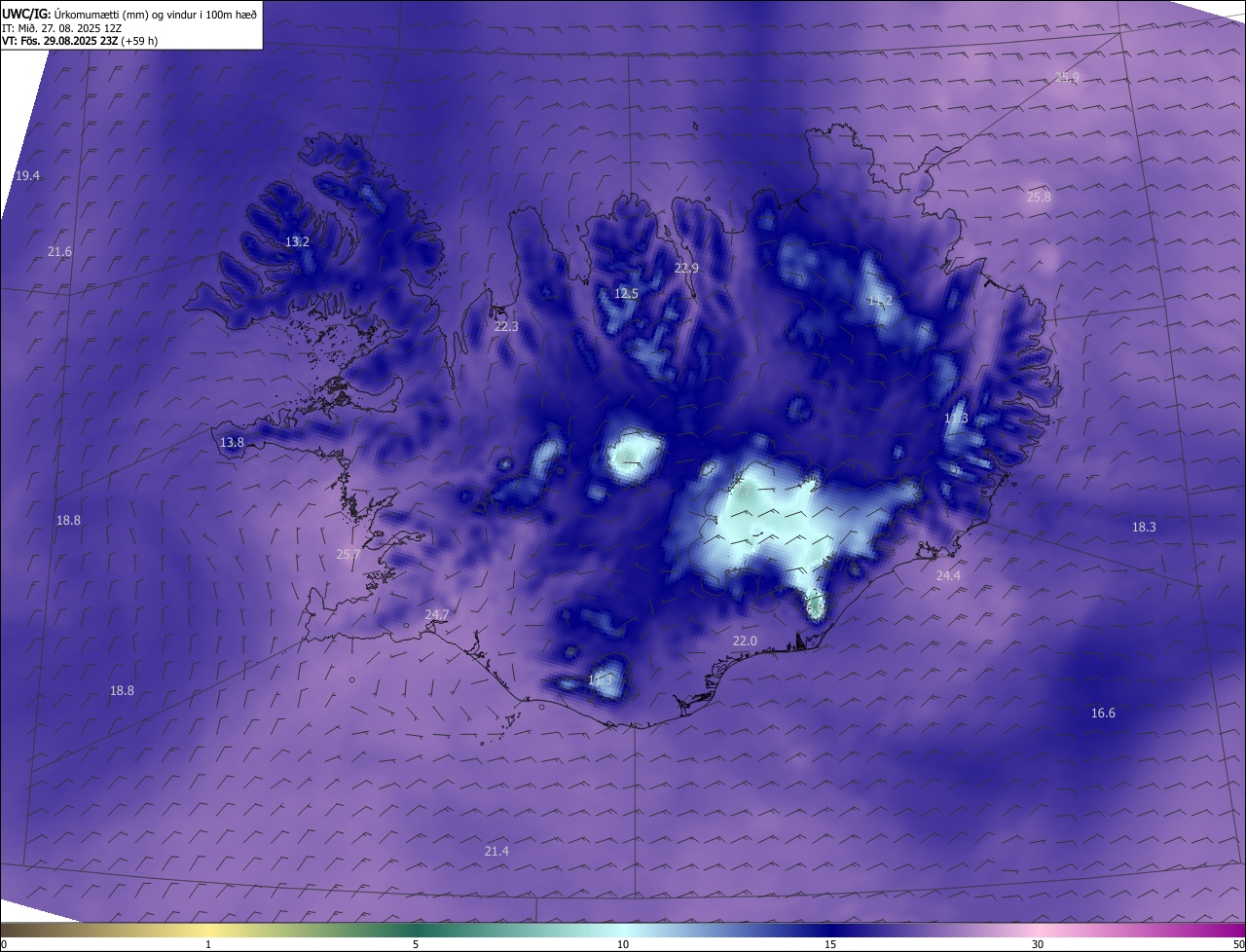Click the 5 tick on the color scale
The height and width of the screenshot is (952, 1246).
[416, 944]
